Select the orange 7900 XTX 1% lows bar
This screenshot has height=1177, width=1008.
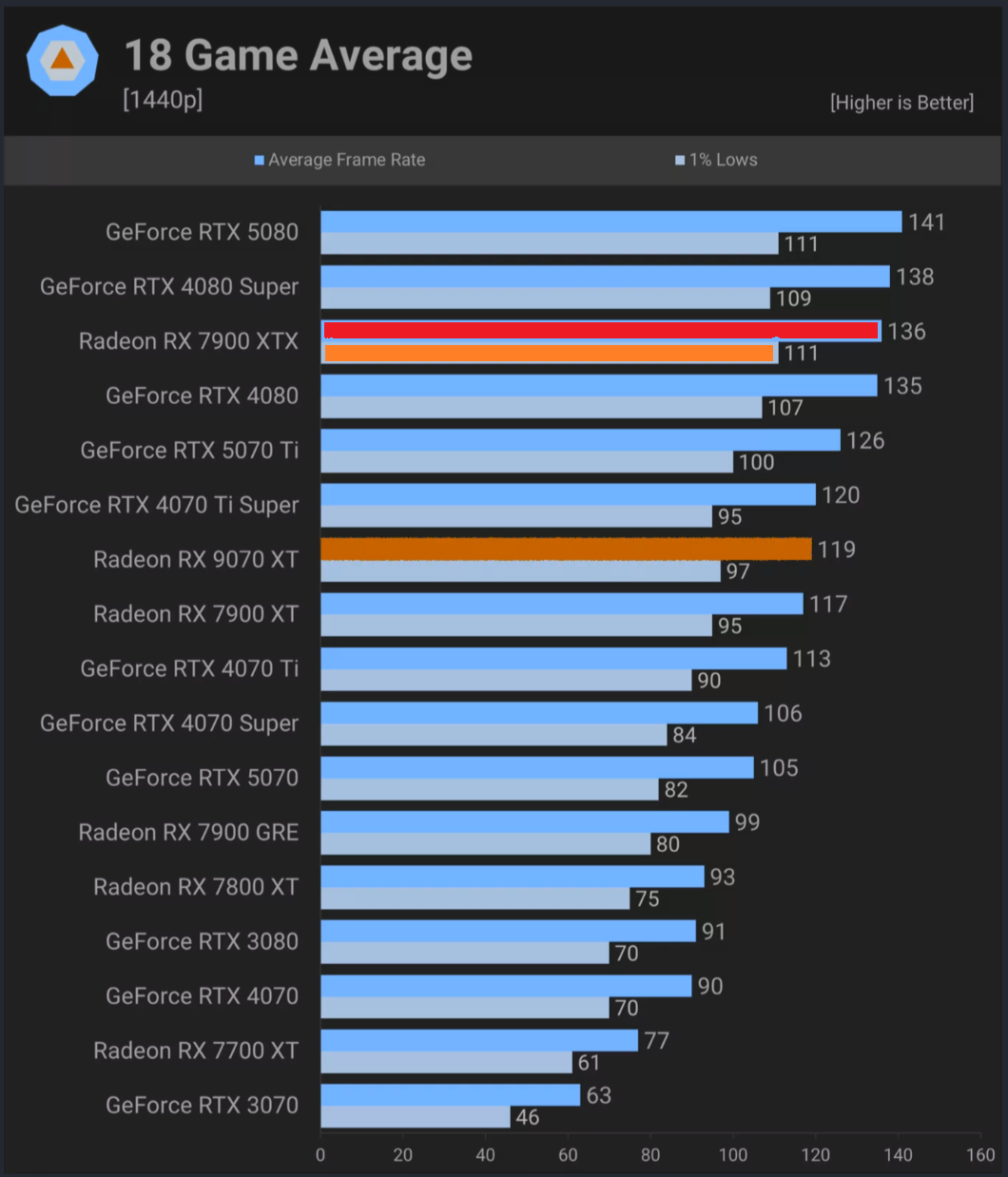tap(550, 353)
